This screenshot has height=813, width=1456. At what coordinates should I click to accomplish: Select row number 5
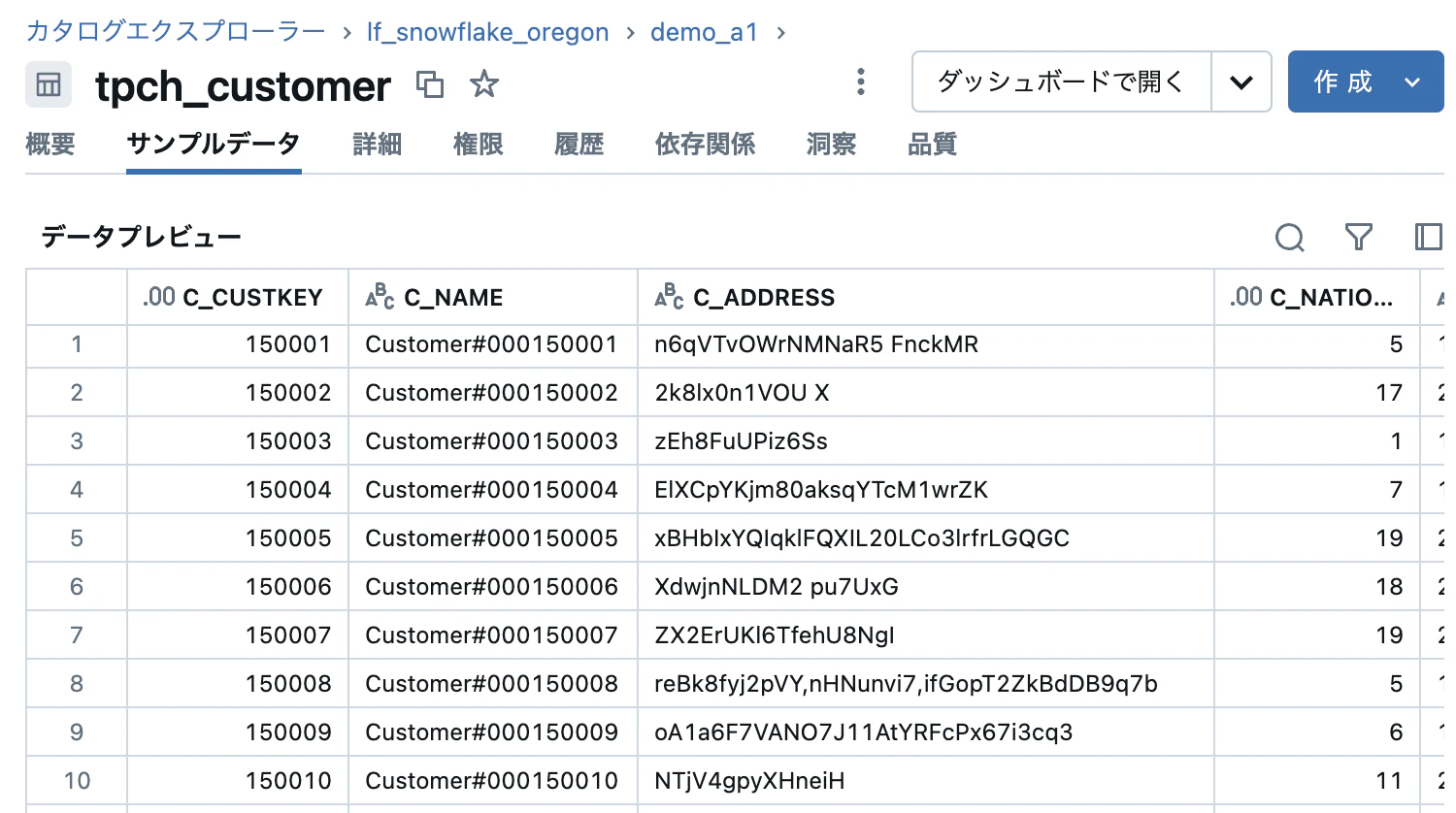coord(77,538)
